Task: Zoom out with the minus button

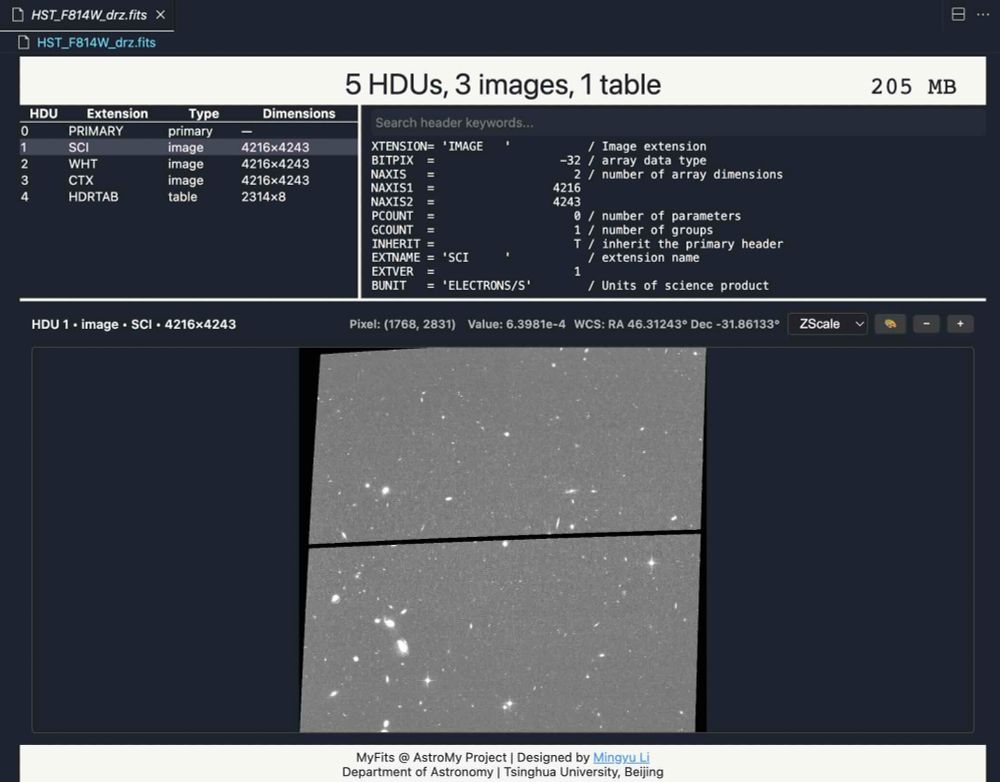Action: (926, 324)
